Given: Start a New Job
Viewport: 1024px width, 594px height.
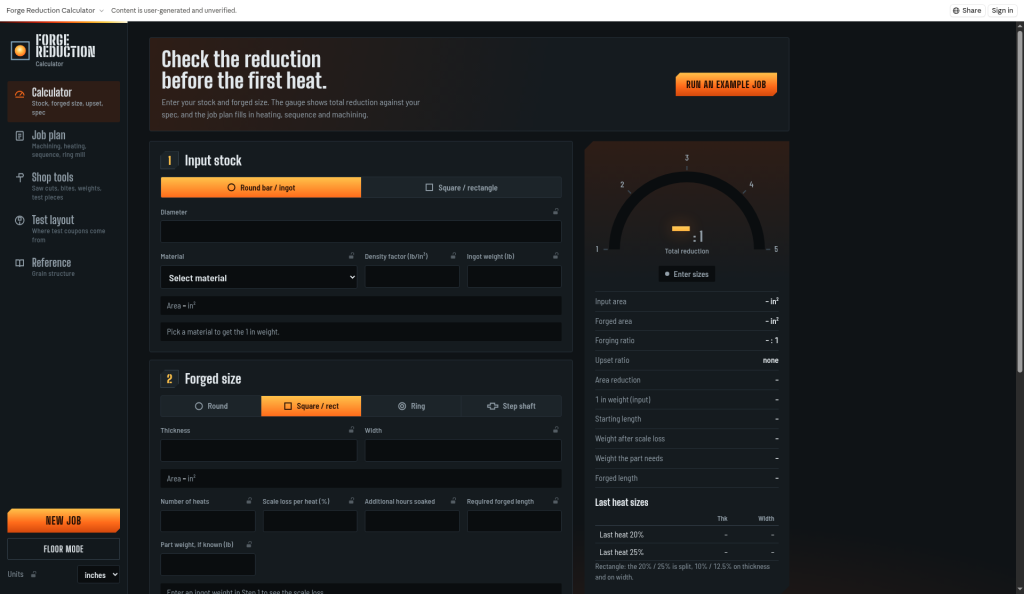Looking at the screenshot, I should pos(63,520).
